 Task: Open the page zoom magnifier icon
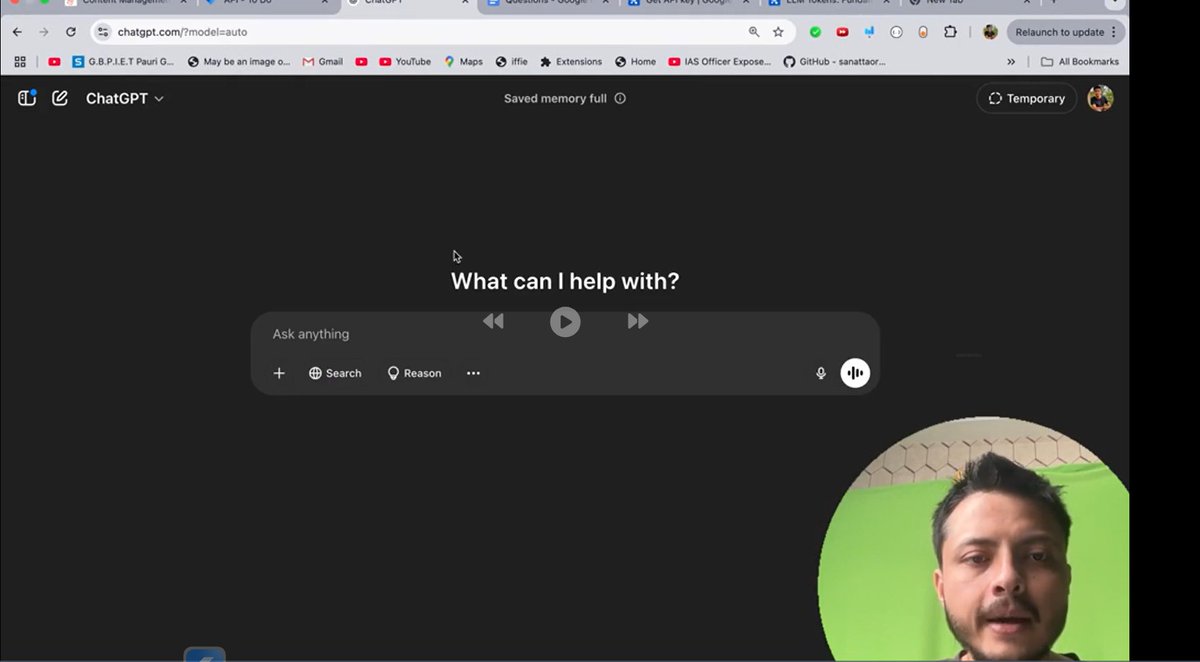pyautogui.click(x=754, y=32)
